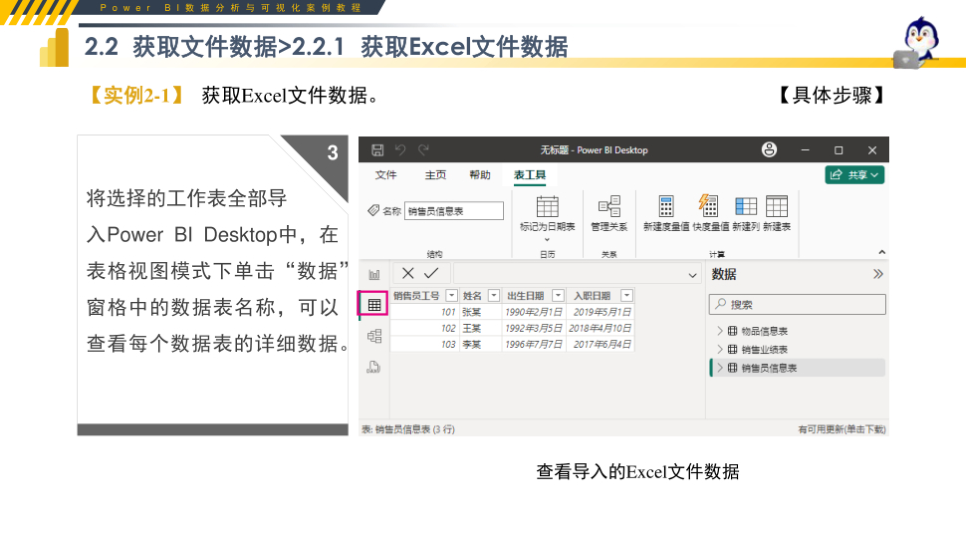Click cell 1992年3月5日
Image resolution: width=966 pixels, height=544 pixels.
pos(534,328)
